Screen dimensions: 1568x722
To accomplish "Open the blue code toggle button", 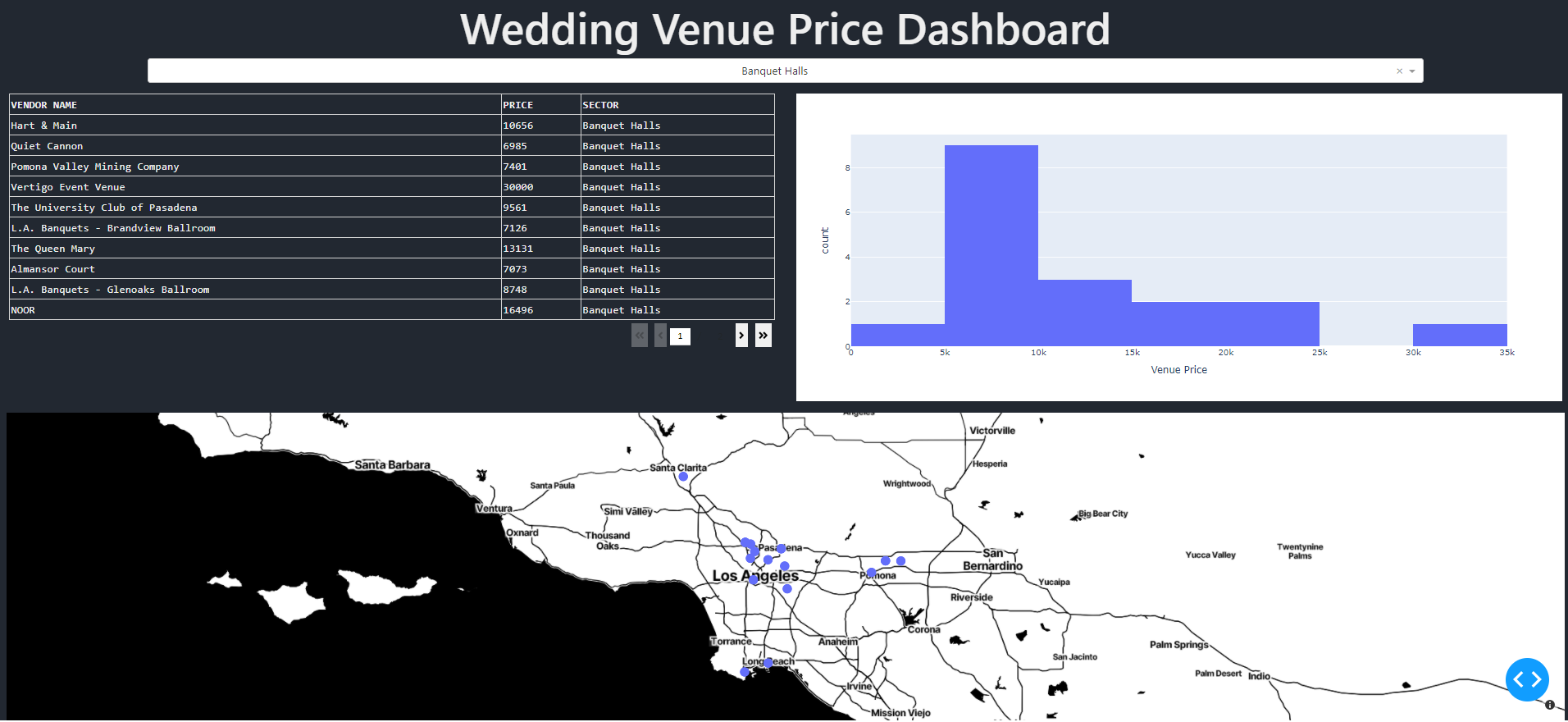I will (x=1527, y=679).
